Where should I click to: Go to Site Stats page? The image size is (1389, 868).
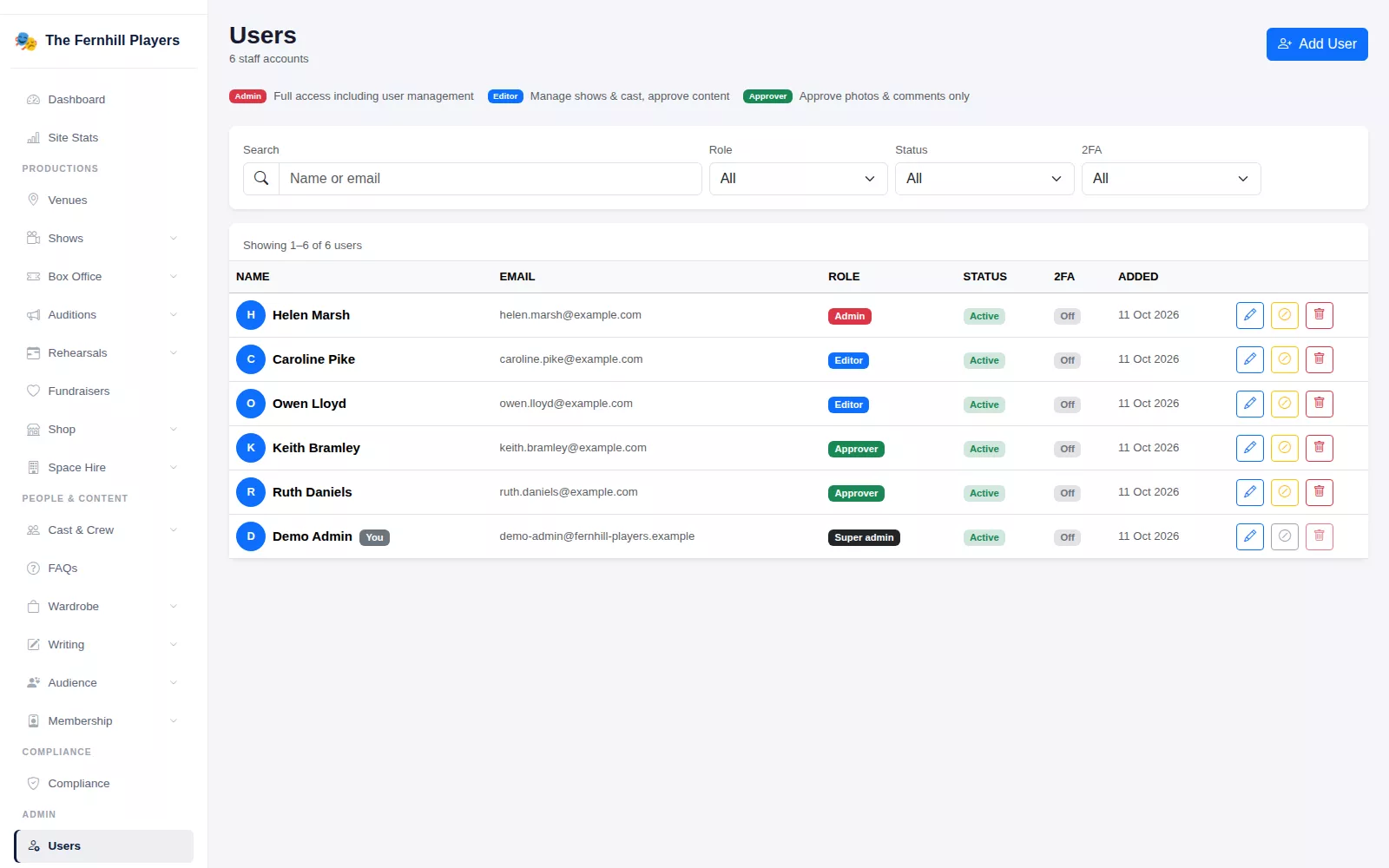point(103,138)
